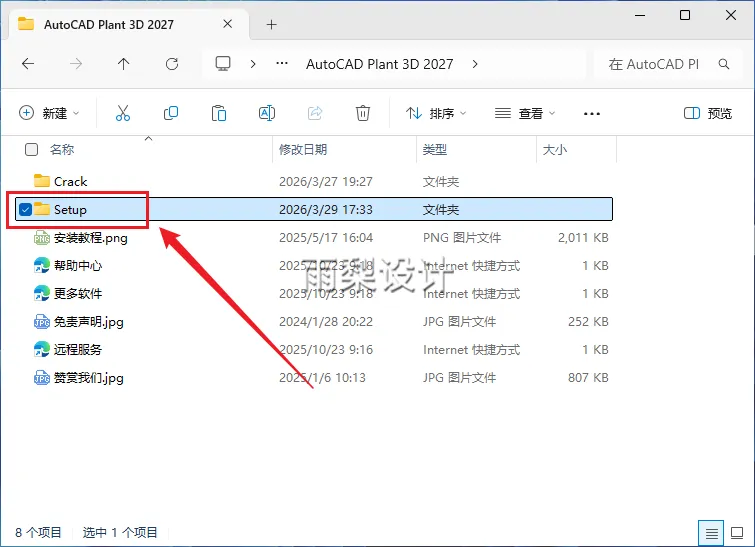Click the 远程服务 shortcut icon
The height and width of the screenshot is (547, 755).
pyautogui.click(x=42, y=350)
